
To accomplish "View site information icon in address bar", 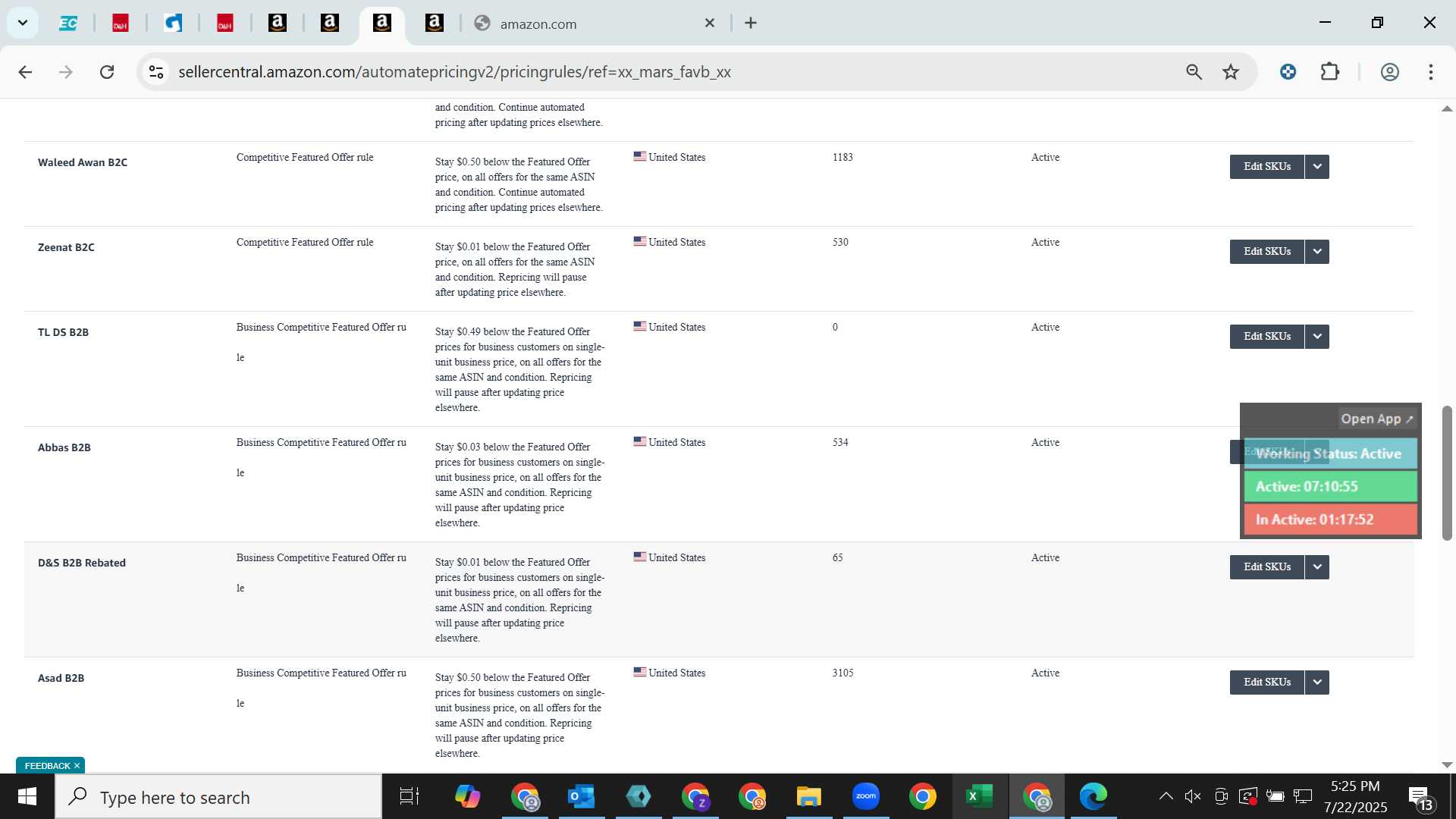I will point(156,72).
